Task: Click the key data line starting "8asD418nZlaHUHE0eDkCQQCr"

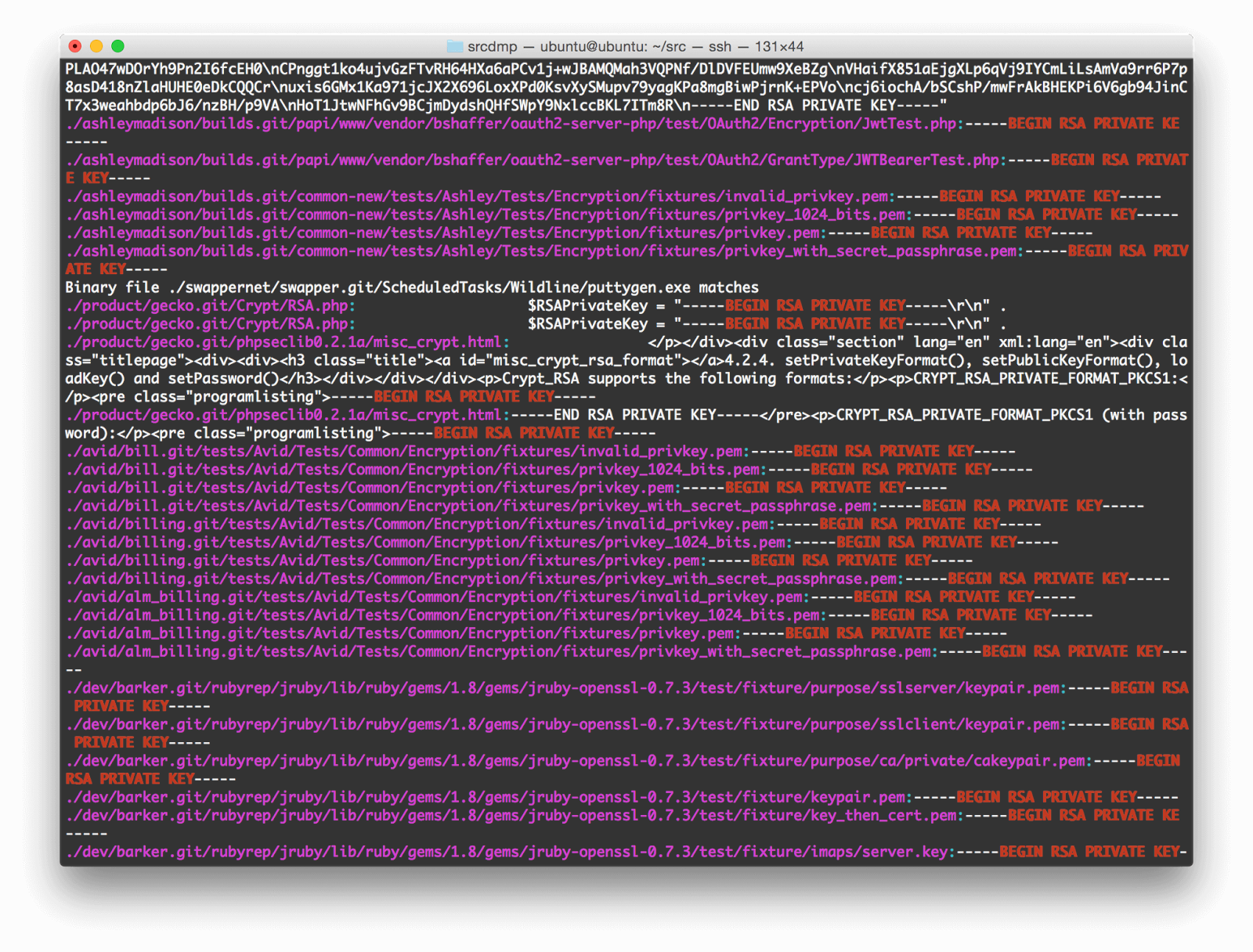Action: tap(626, 87)
